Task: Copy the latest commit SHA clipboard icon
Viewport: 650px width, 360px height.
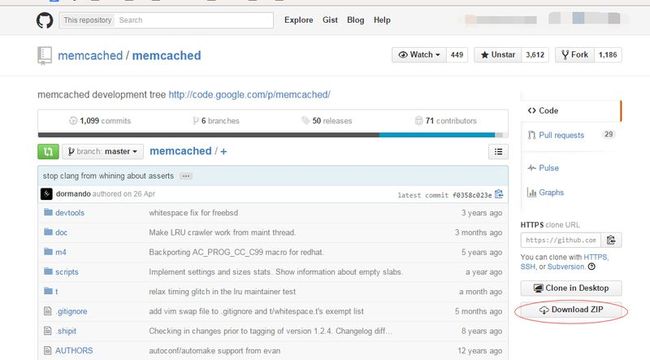Action: [499, 194]
